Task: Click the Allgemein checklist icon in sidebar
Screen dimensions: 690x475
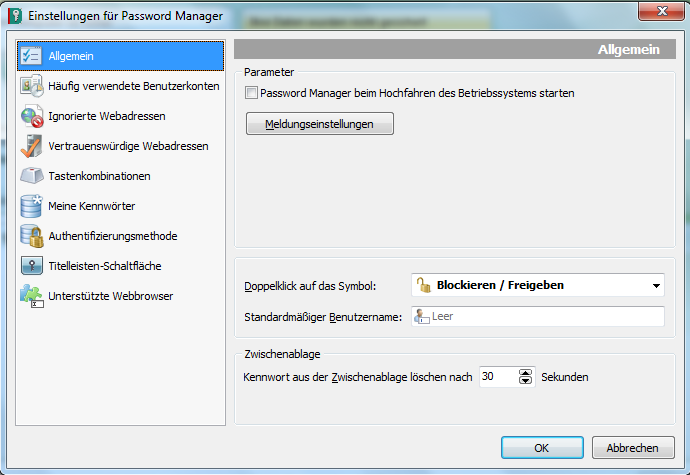Action: [31, 56]
